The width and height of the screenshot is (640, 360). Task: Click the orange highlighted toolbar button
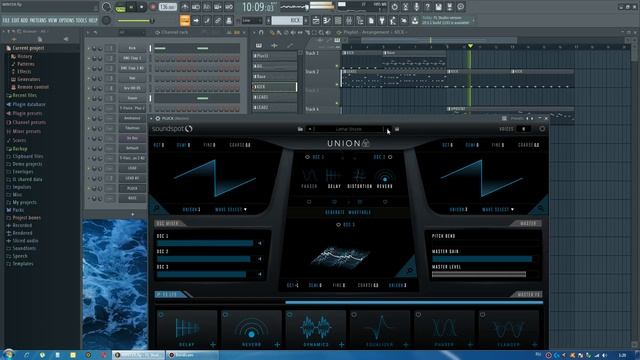[184, 20]
